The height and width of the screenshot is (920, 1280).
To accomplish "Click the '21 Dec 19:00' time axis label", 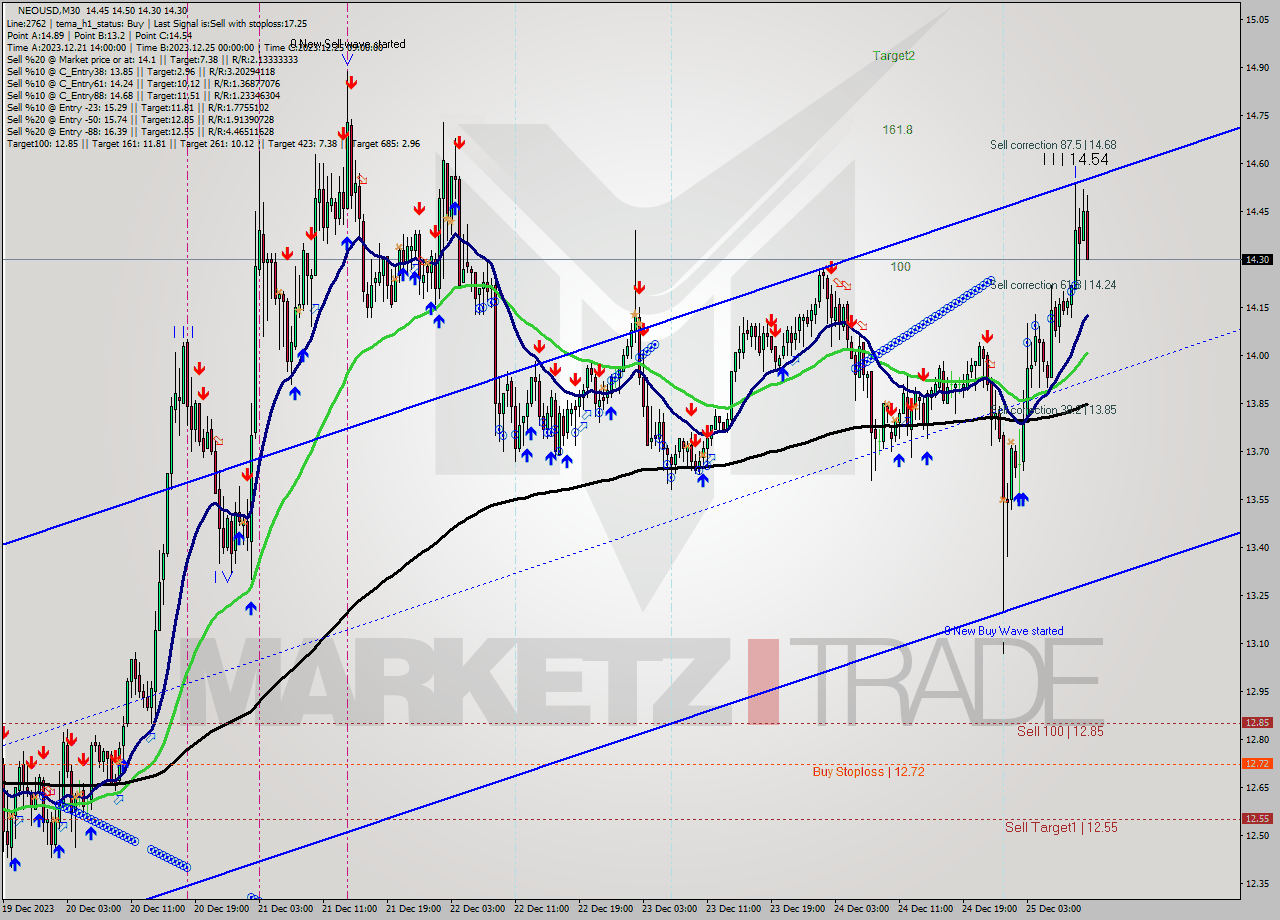I will point(414,909).
